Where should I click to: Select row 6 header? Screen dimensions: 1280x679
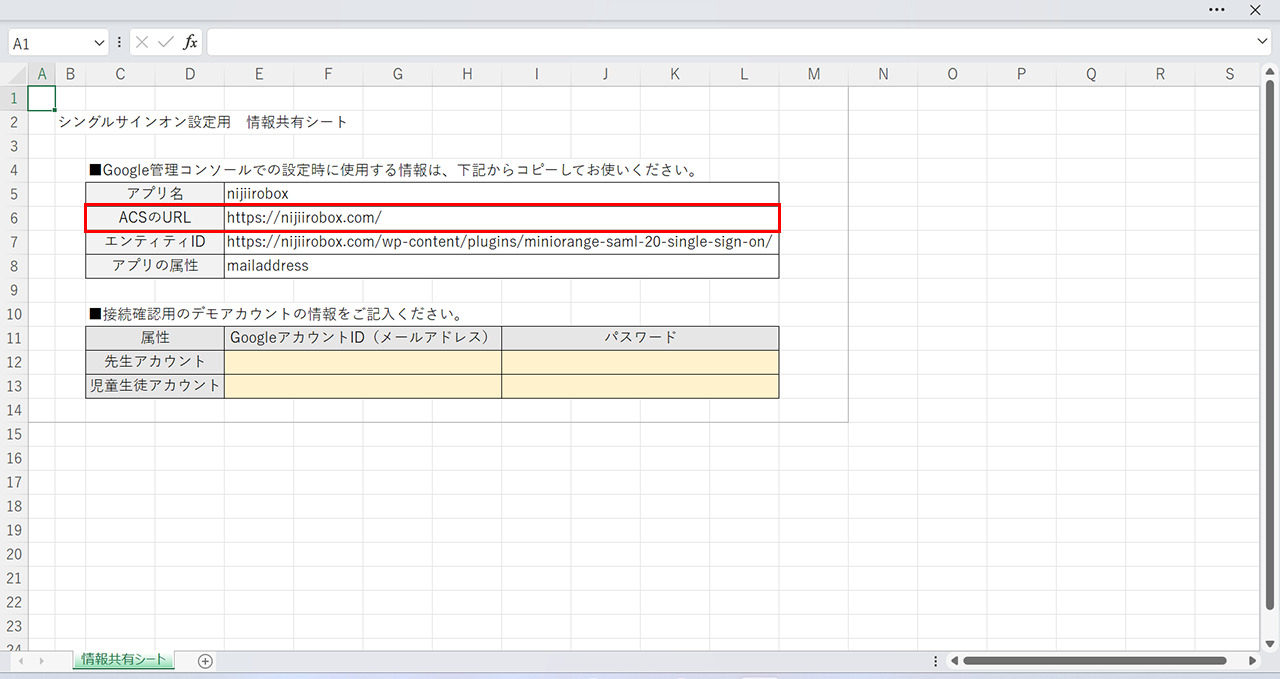click(14, 218)
